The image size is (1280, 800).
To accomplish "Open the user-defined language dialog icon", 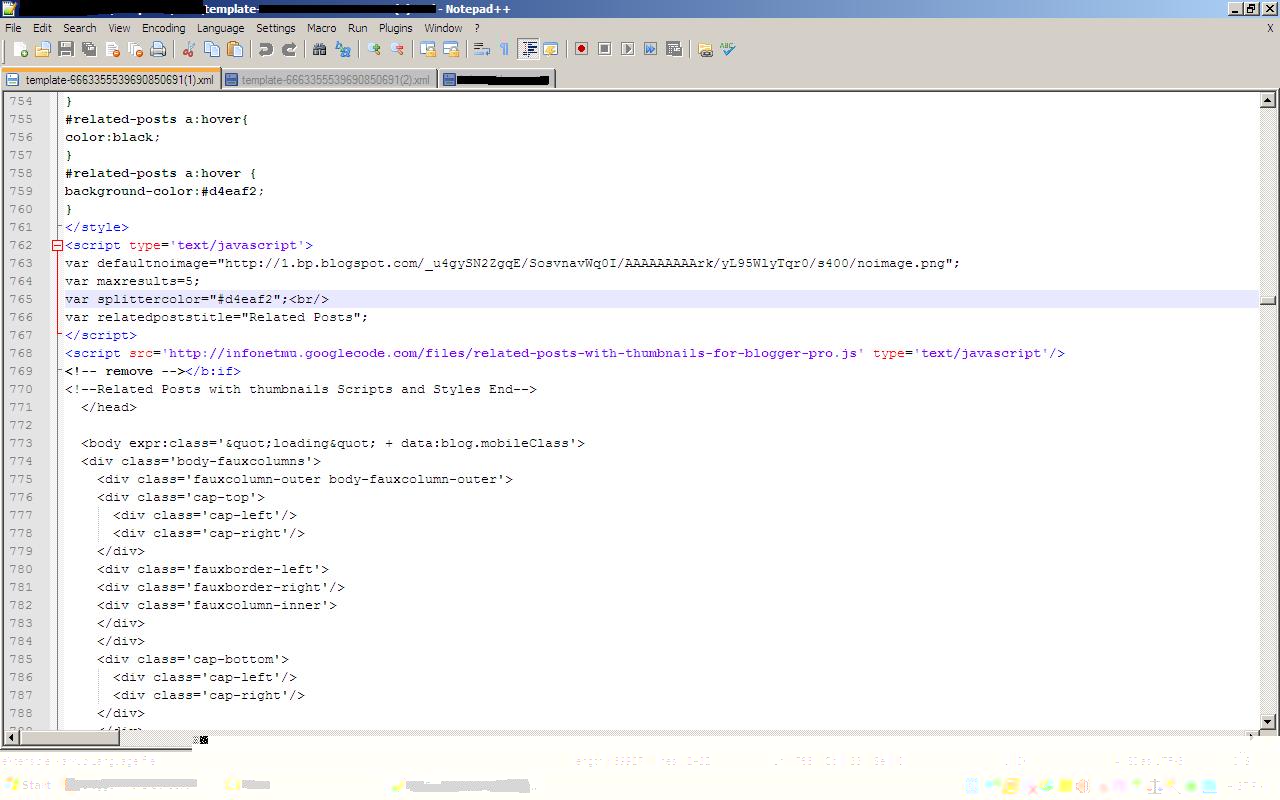I will pyautogui.click(x=550, y=49).
